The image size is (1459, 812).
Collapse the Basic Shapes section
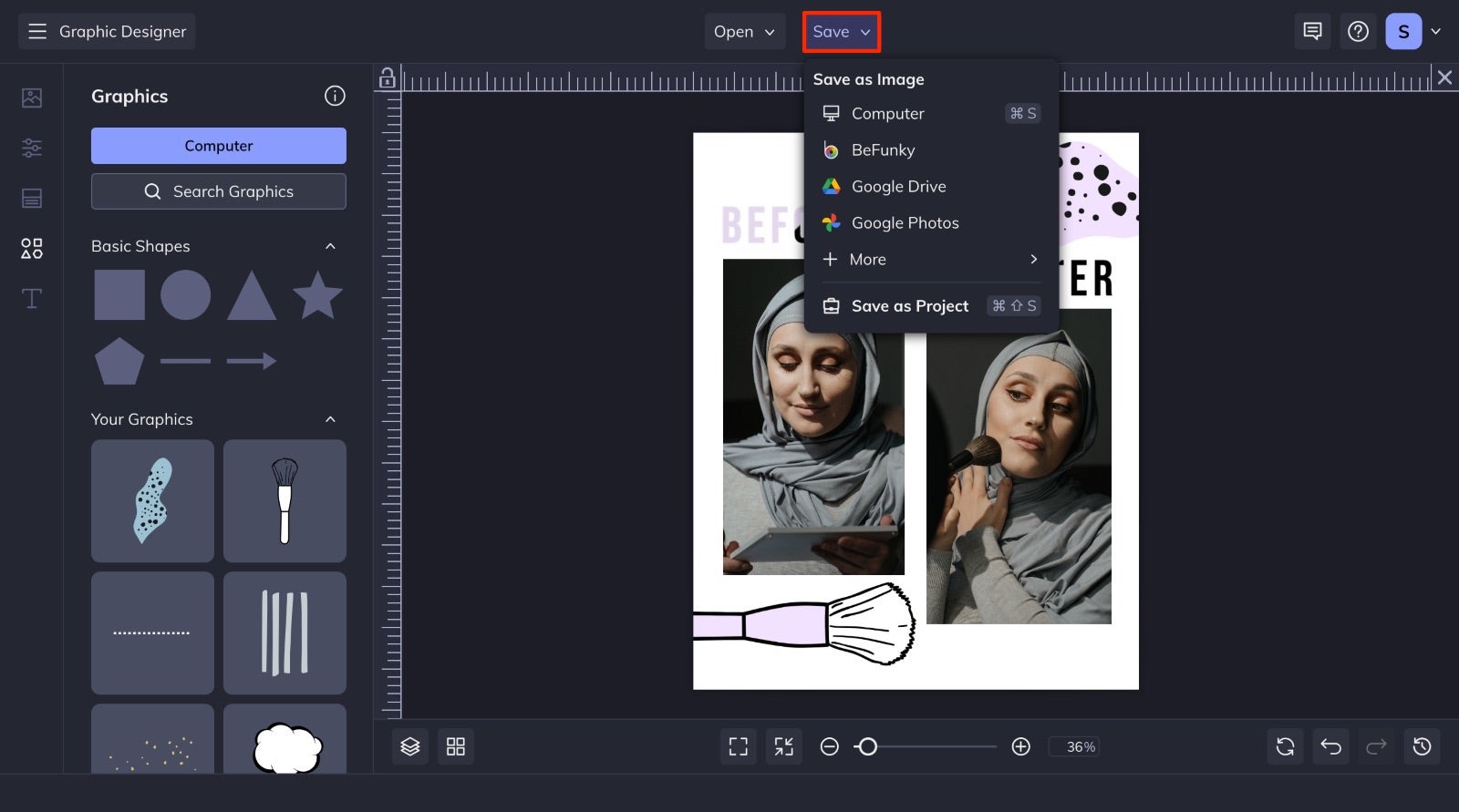click(x=330, y=246)
